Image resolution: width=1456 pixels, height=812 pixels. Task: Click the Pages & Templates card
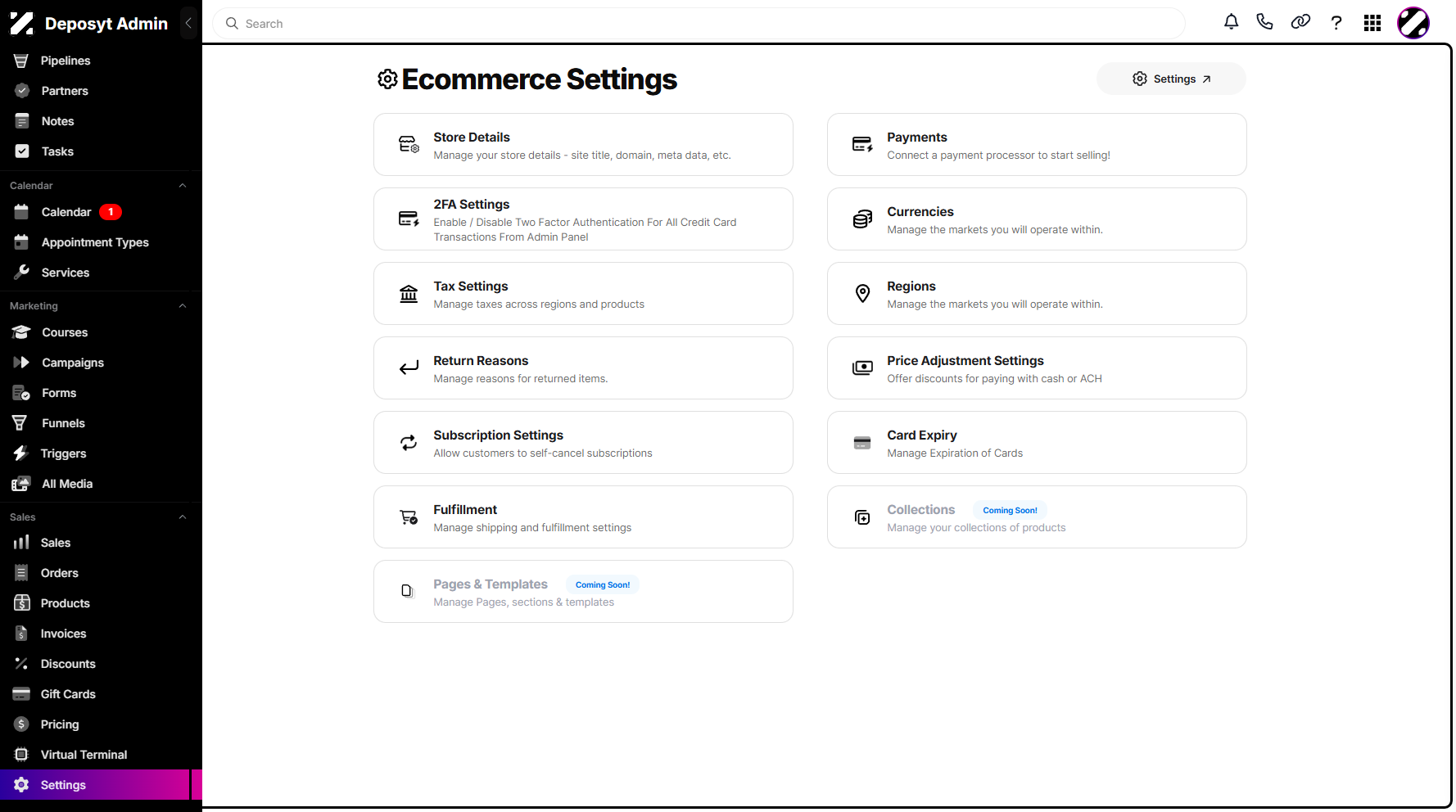(583, 592)
